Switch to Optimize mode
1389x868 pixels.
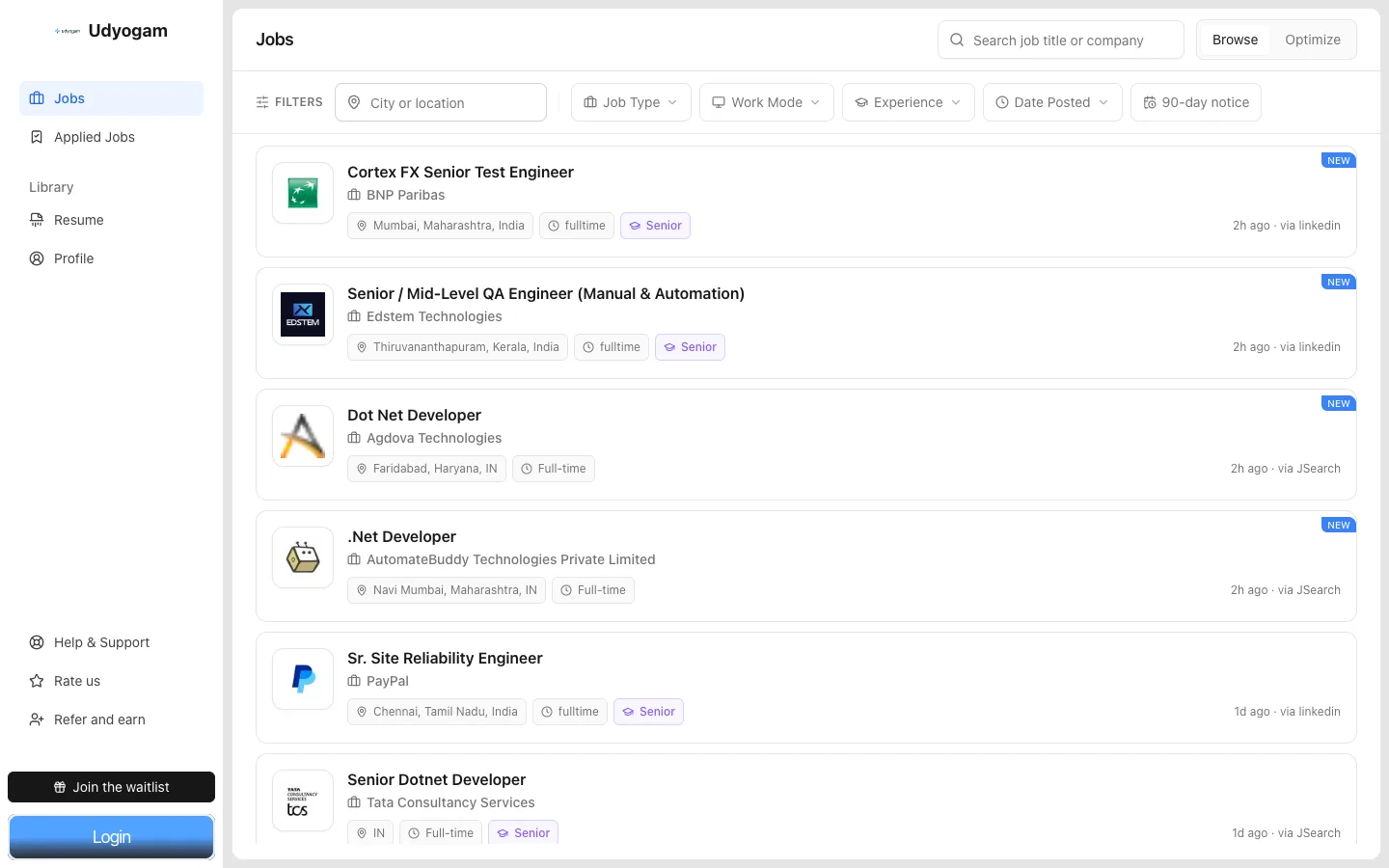pyautogui.click(x=1313, y=40)
